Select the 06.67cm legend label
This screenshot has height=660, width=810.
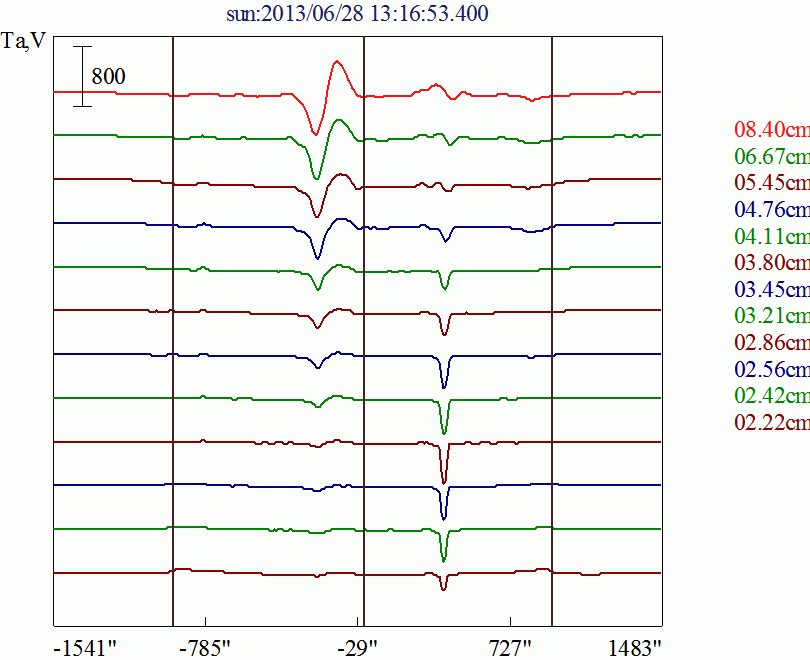[x=772, y=156]
